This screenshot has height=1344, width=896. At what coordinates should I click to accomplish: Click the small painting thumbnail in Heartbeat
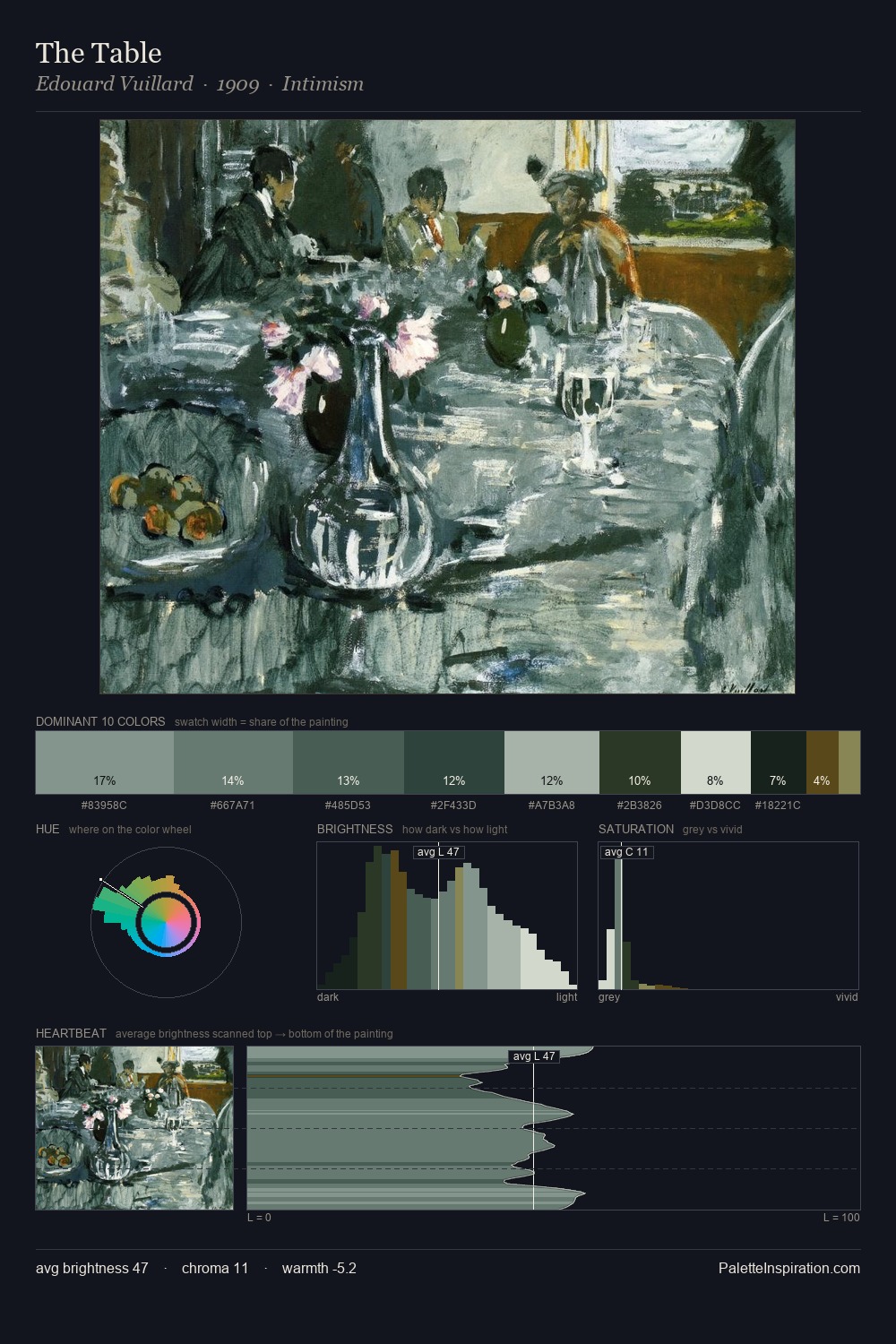point(134,1128)
